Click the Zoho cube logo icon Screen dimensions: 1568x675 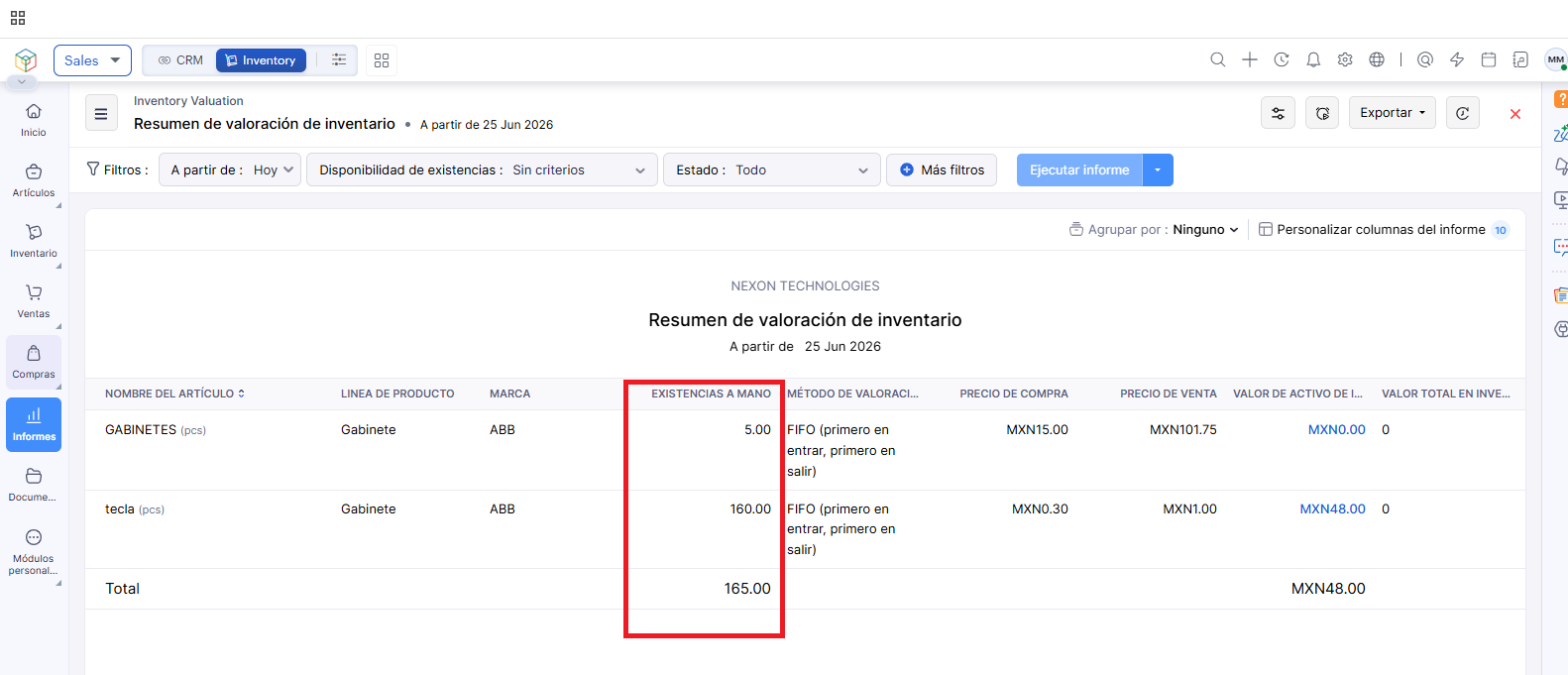tap(26, 60)
